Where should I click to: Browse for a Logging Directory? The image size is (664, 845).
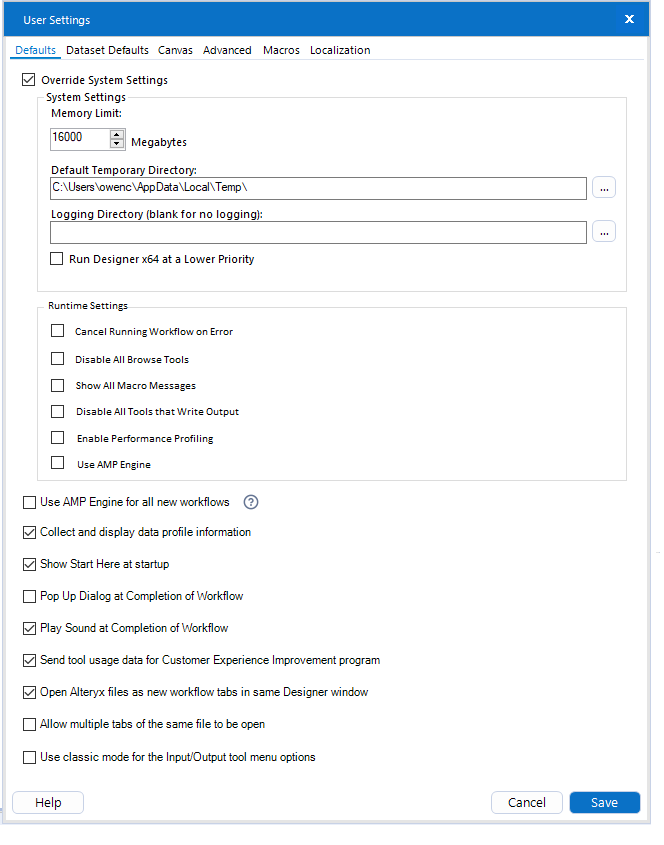[x=604, y=231]
